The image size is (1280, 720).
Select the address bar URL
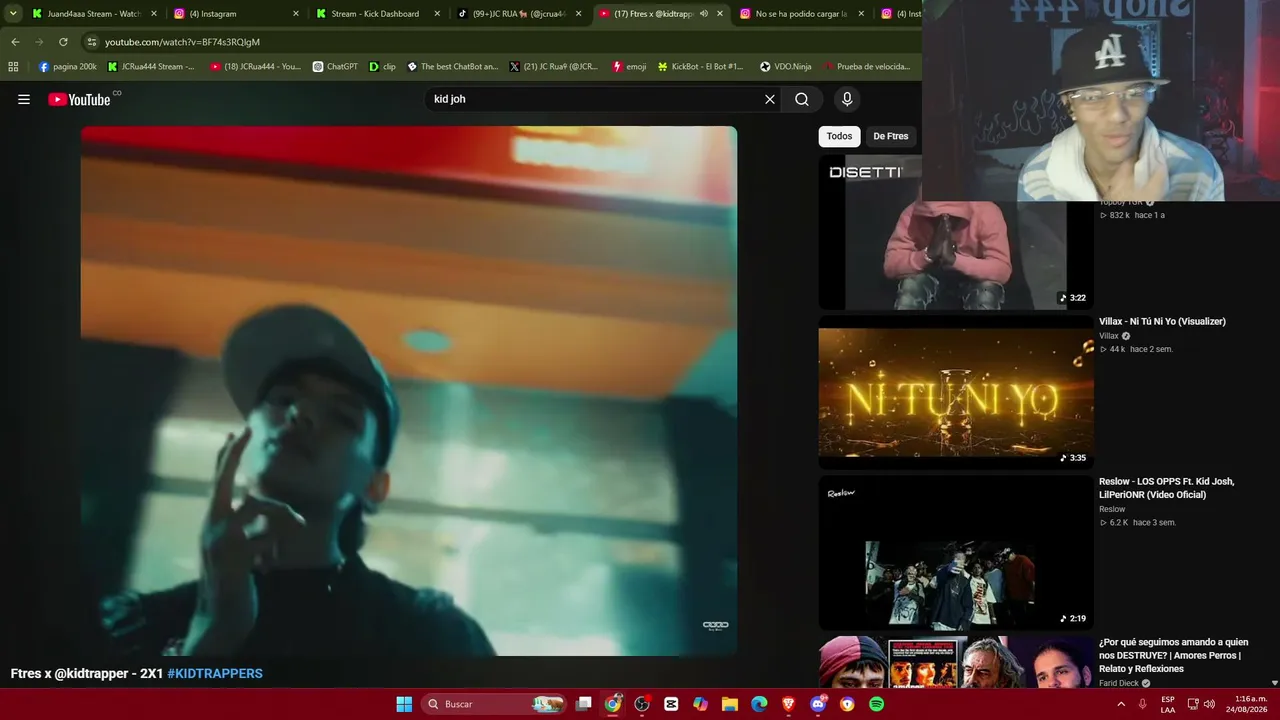point(182,42)
